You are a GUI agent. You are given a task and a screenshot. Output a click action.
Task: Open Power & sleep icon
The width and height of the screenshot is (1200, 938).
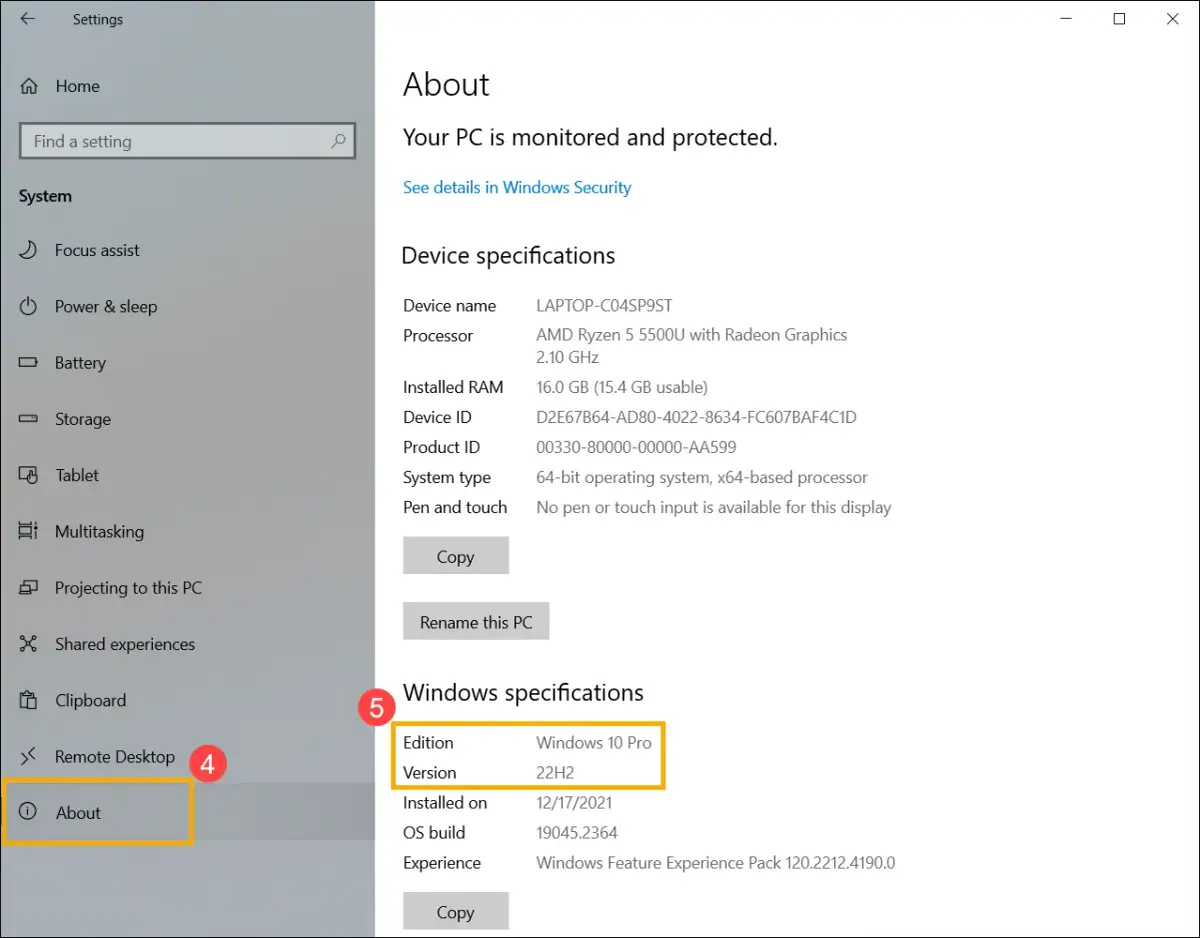click(x=29, y=306)
